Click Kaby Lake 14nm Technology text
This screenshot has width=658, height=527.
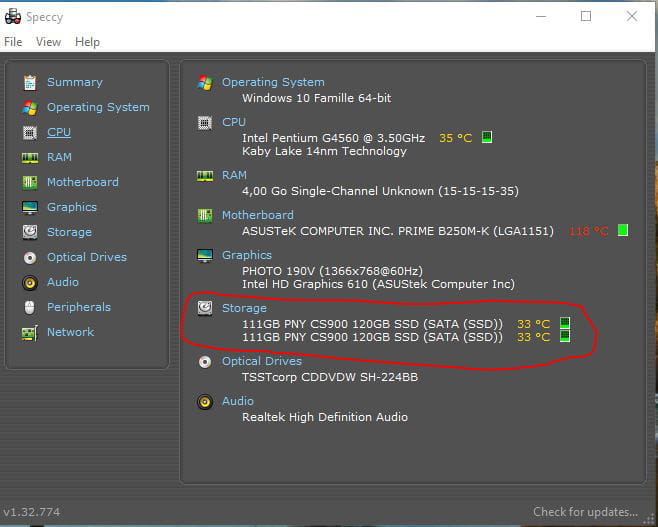pos(324,151)
